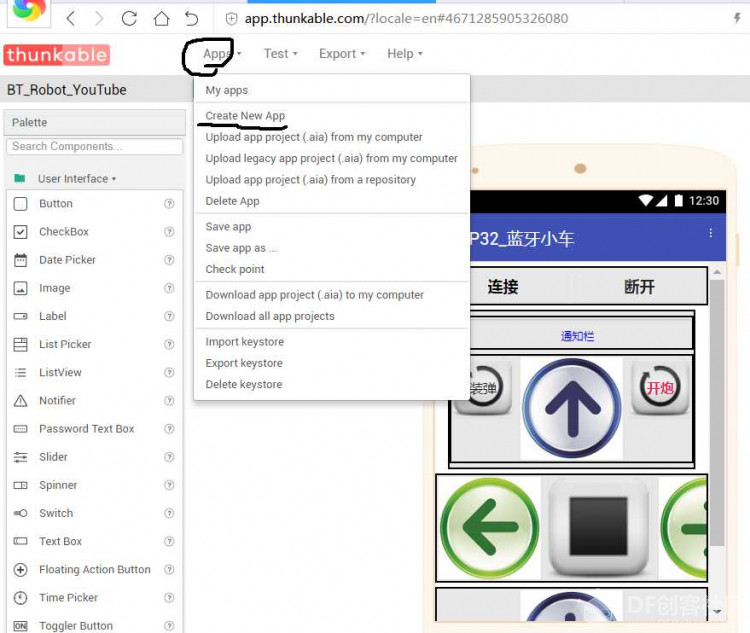750x633 pixels.
Task: Open help for Spinner component
Action: click(x=169, y=485)
